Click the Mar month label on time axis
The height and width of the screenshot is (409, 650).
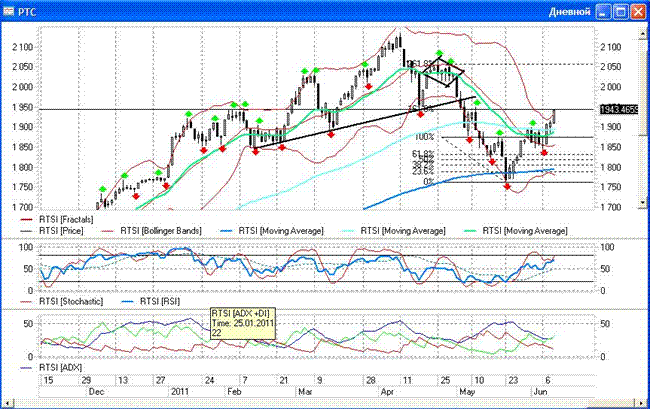(305, 392)
